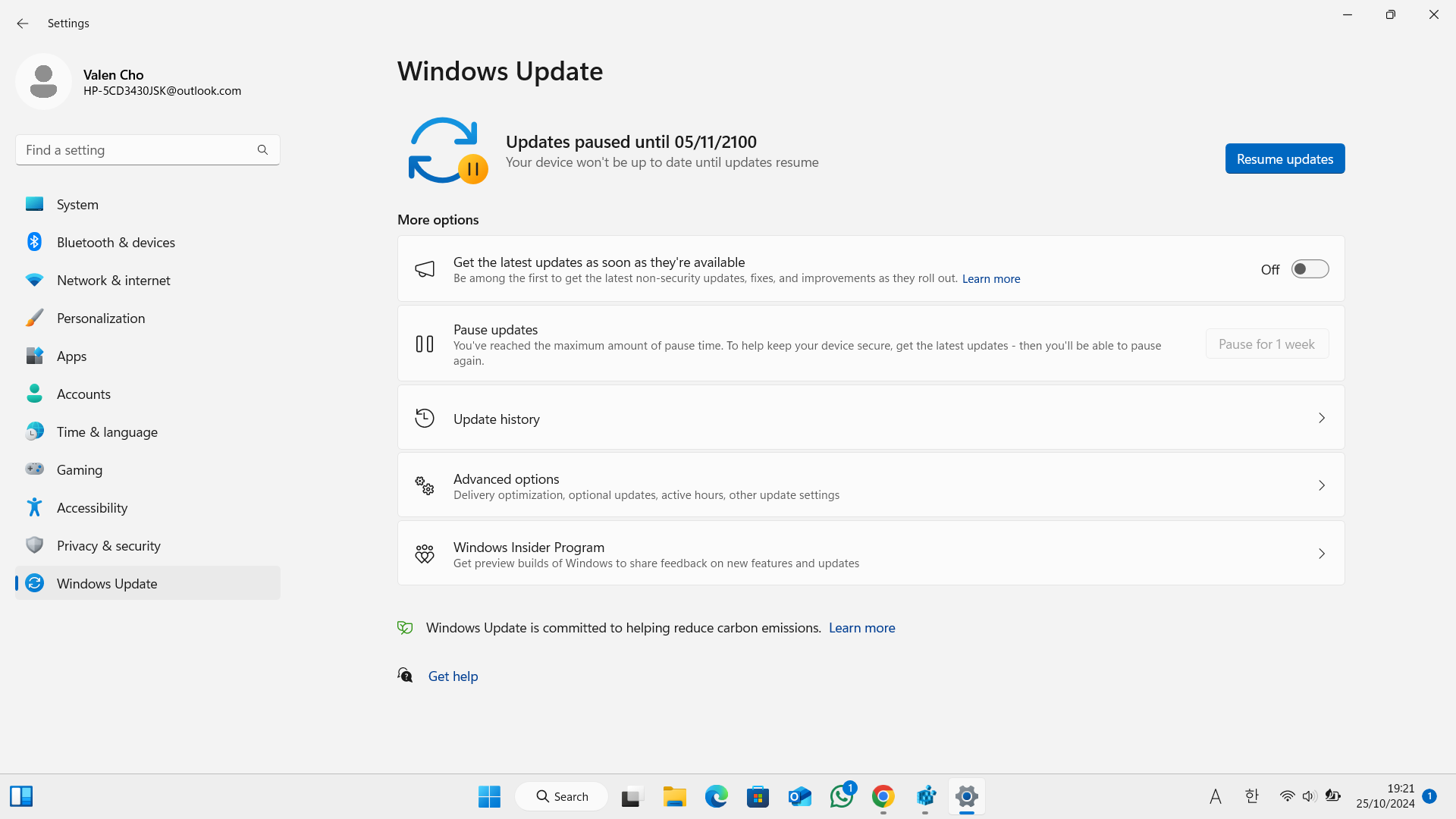1456x819 pixels.
Task: Open Task View from the taskbar
Action: pos(632,796)
